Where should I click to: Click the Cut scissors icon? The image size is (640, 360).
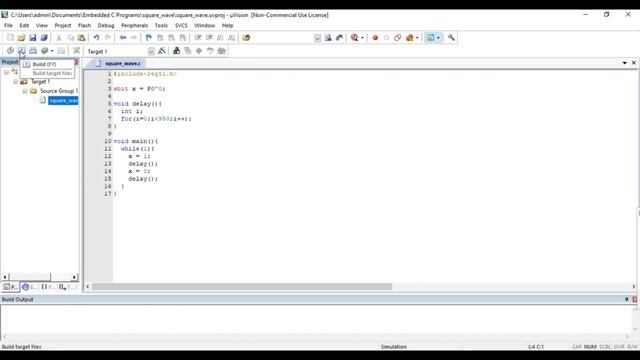[x=59, y=38]
